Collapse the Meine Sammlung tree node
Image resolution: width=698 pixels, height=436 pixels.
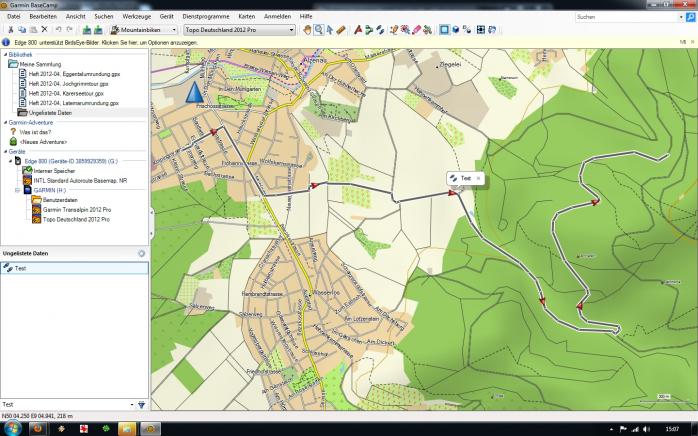(5, 64)
